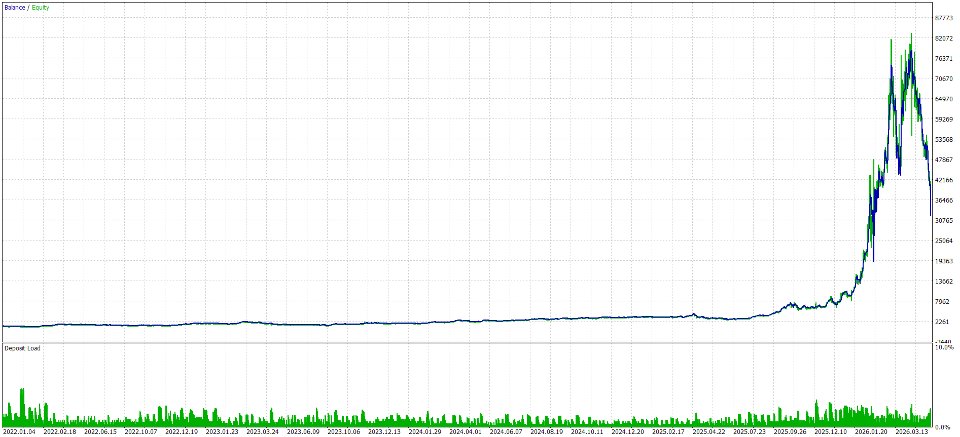Select the 2025.02.17 date label
The image size is (960, 437).
click(668, 431)
